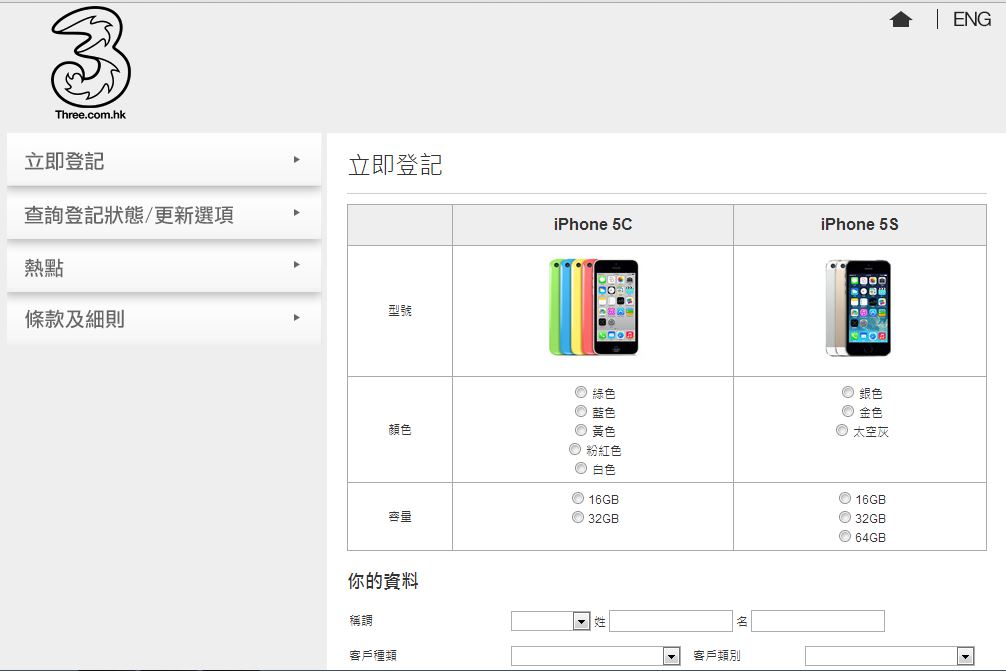Open the 客戶類別 dropdown
The height and width of the screenshot is (671, 1006).
[x=889, y=656]
